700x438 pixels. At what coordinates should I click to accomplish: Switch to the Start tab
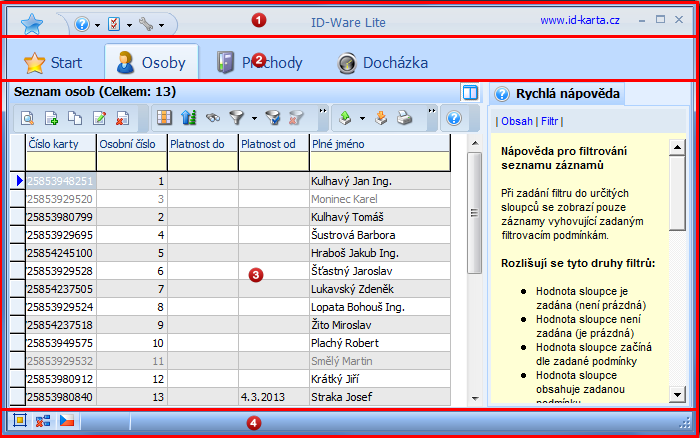[53, 63]
